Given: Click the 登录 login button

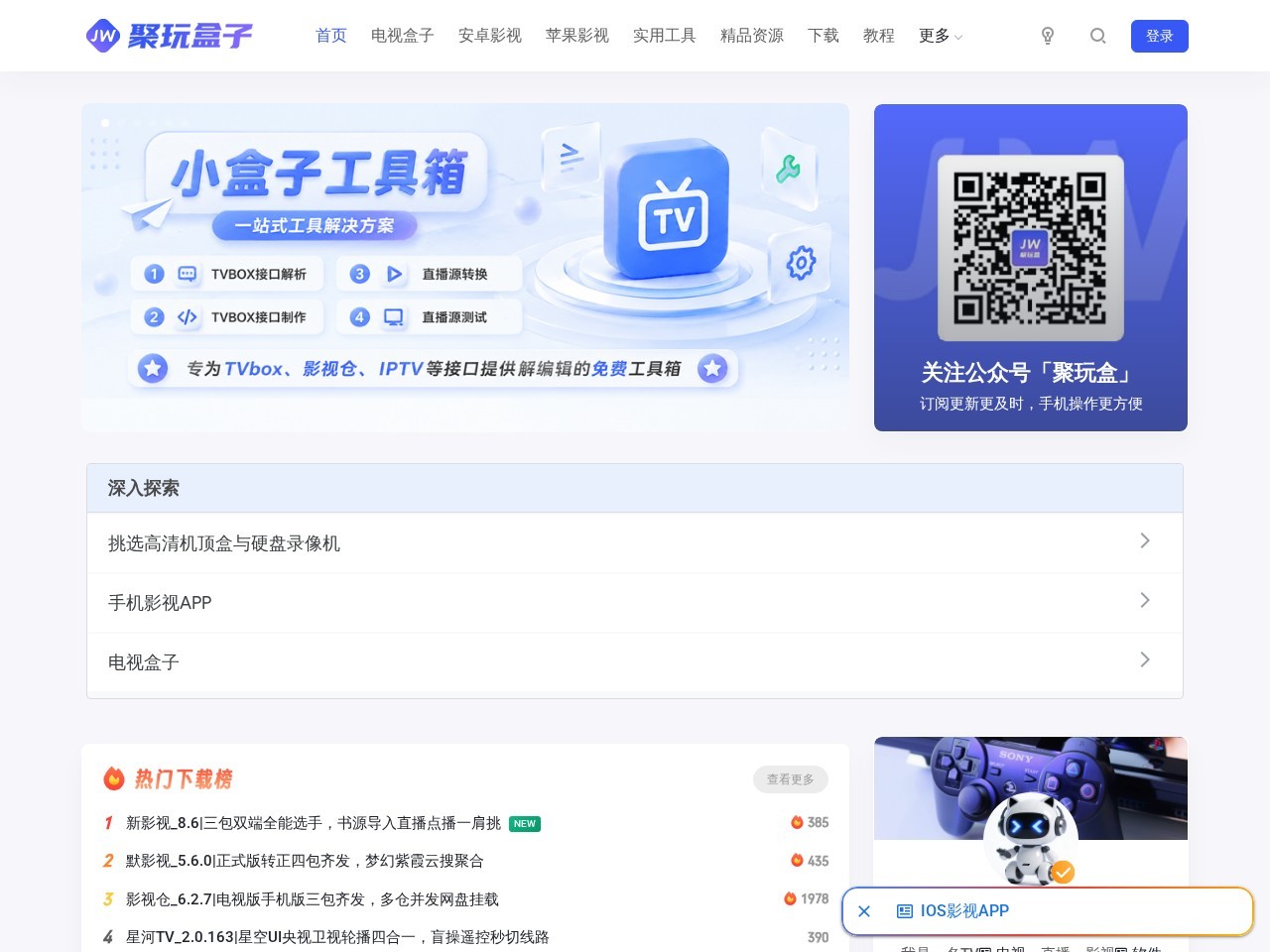Looking at the screenshot, I should pyautogui.click(x=1160, y=36).
